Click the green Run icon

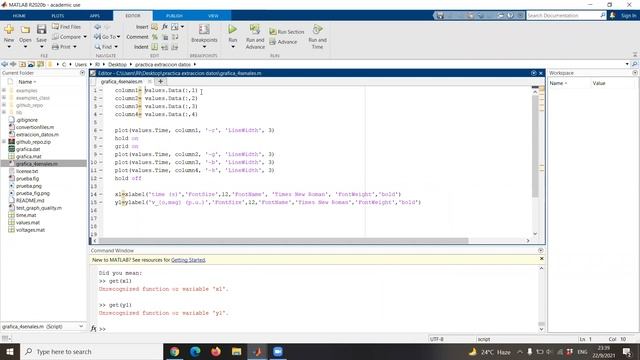(232, 29)
